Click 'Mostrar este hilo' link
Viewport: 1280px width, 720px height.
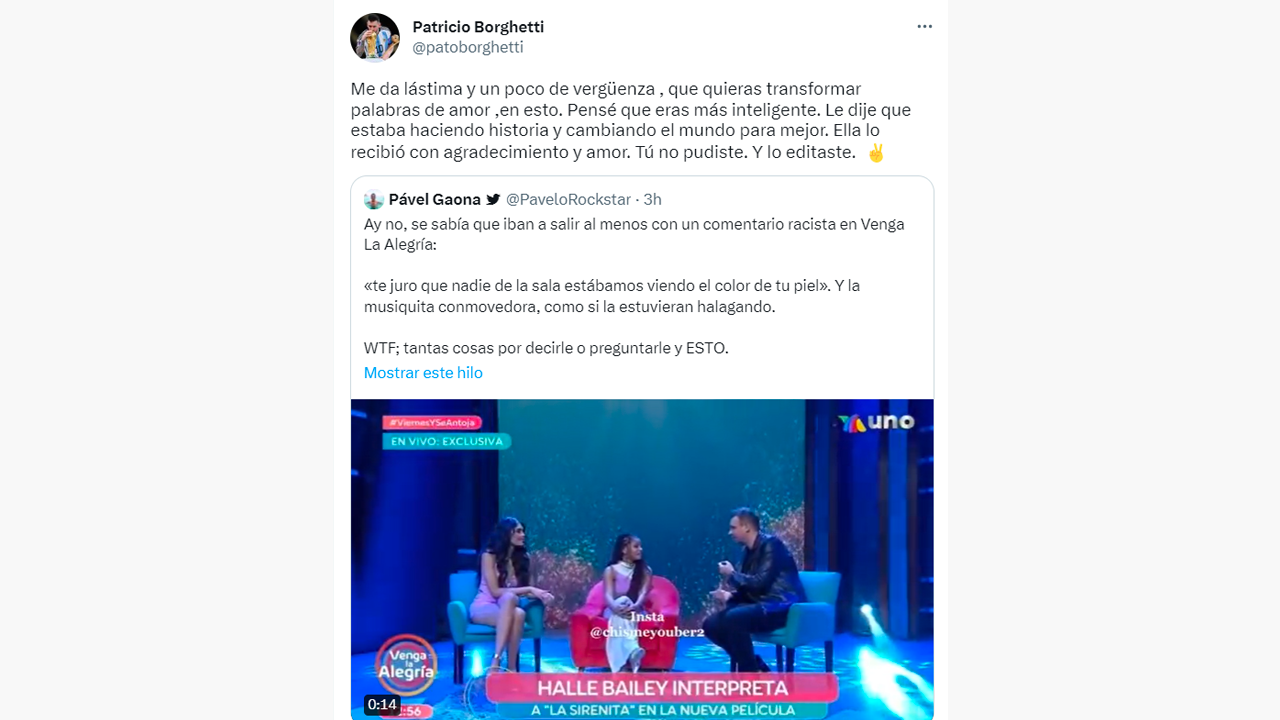point(423,373)
